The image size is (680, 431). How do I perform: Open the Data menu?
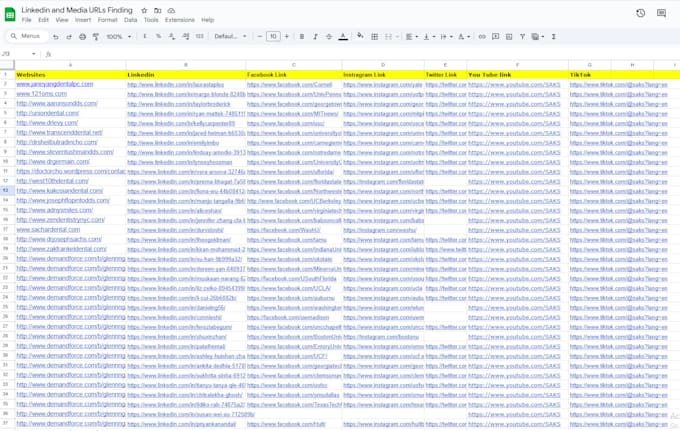pyautogui.click(x=131, y=20)
